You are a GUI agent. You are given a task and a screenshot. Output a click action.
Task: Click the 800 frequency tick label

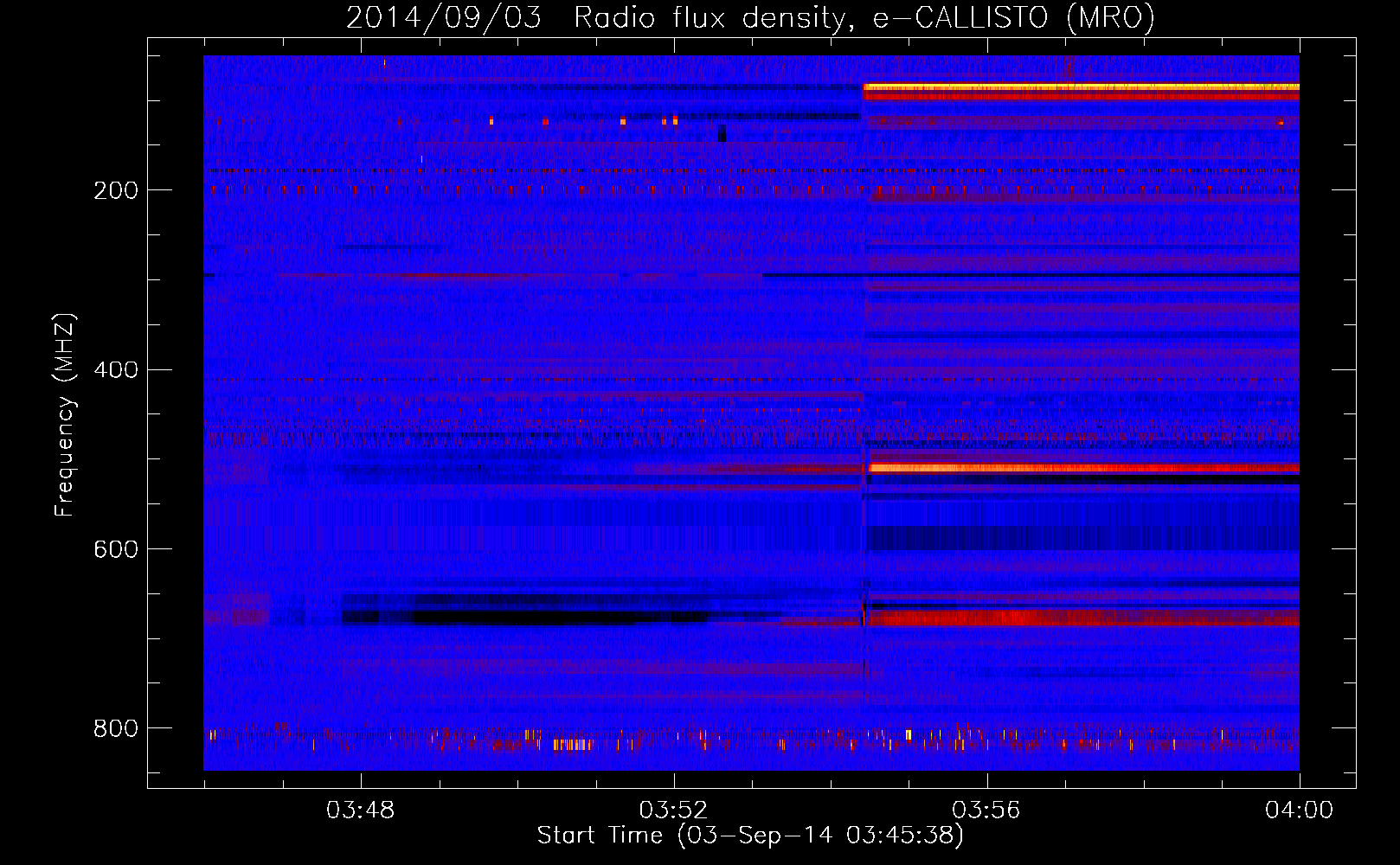[116, 728]
